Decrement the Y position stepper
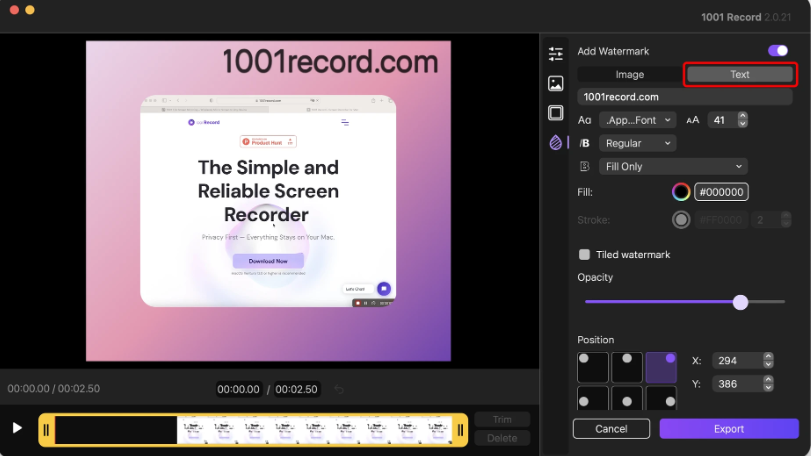Screen dimensions: 811x456 (x=769, y=388)
